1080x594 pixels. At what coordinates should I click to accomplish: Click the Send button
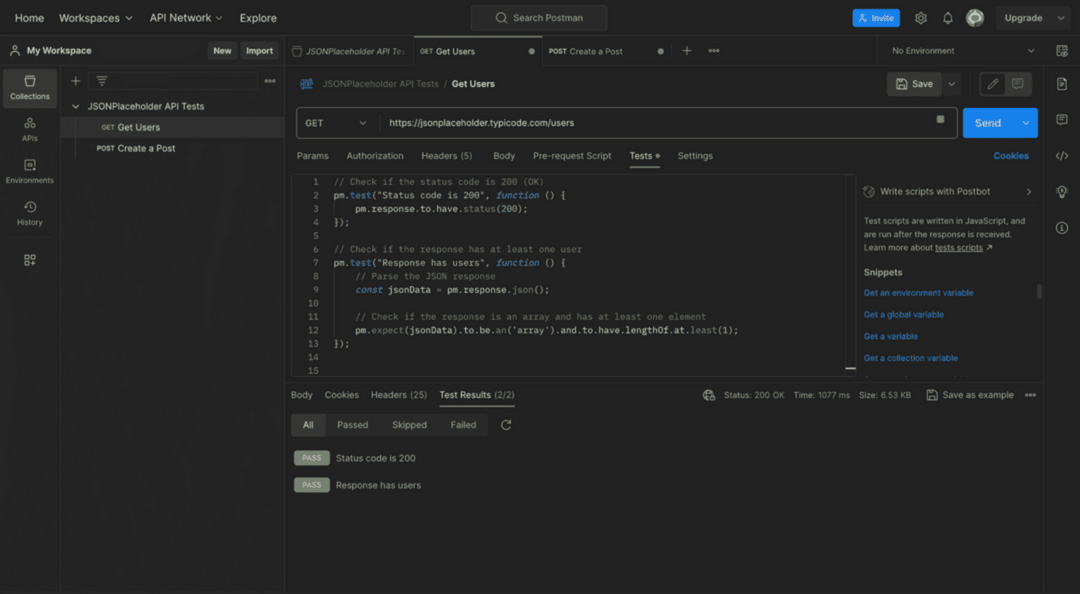pos(988,123)
